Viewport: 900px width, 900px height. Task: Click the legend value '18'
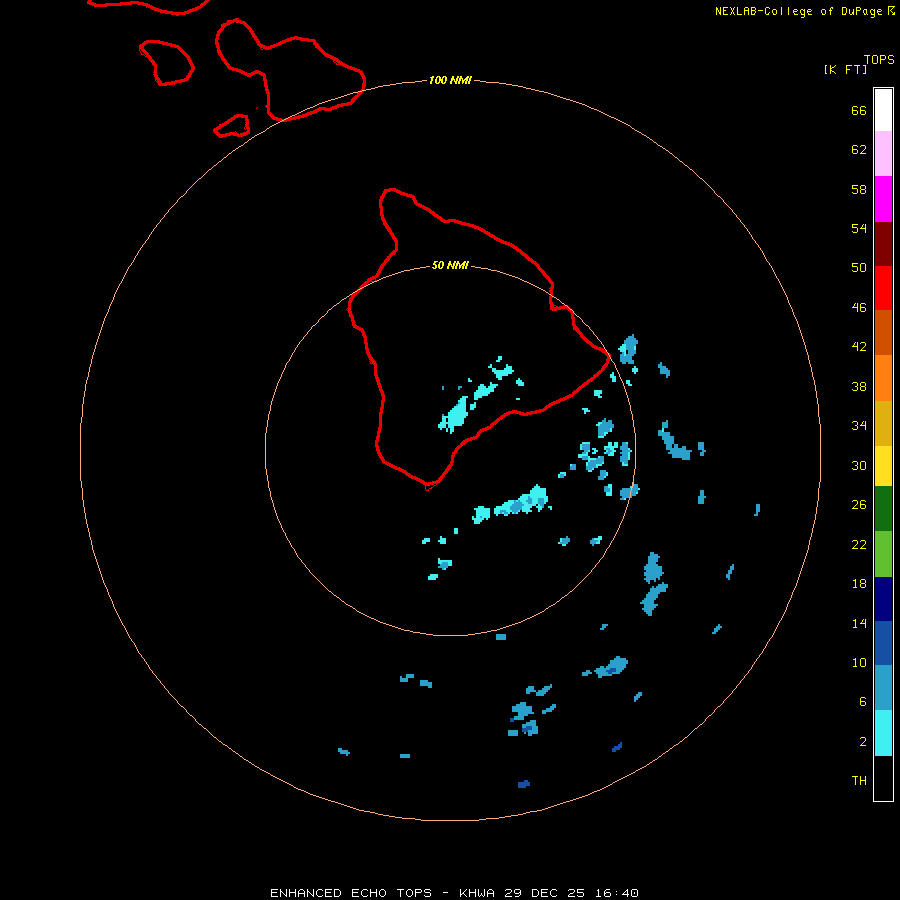(859, 584)
